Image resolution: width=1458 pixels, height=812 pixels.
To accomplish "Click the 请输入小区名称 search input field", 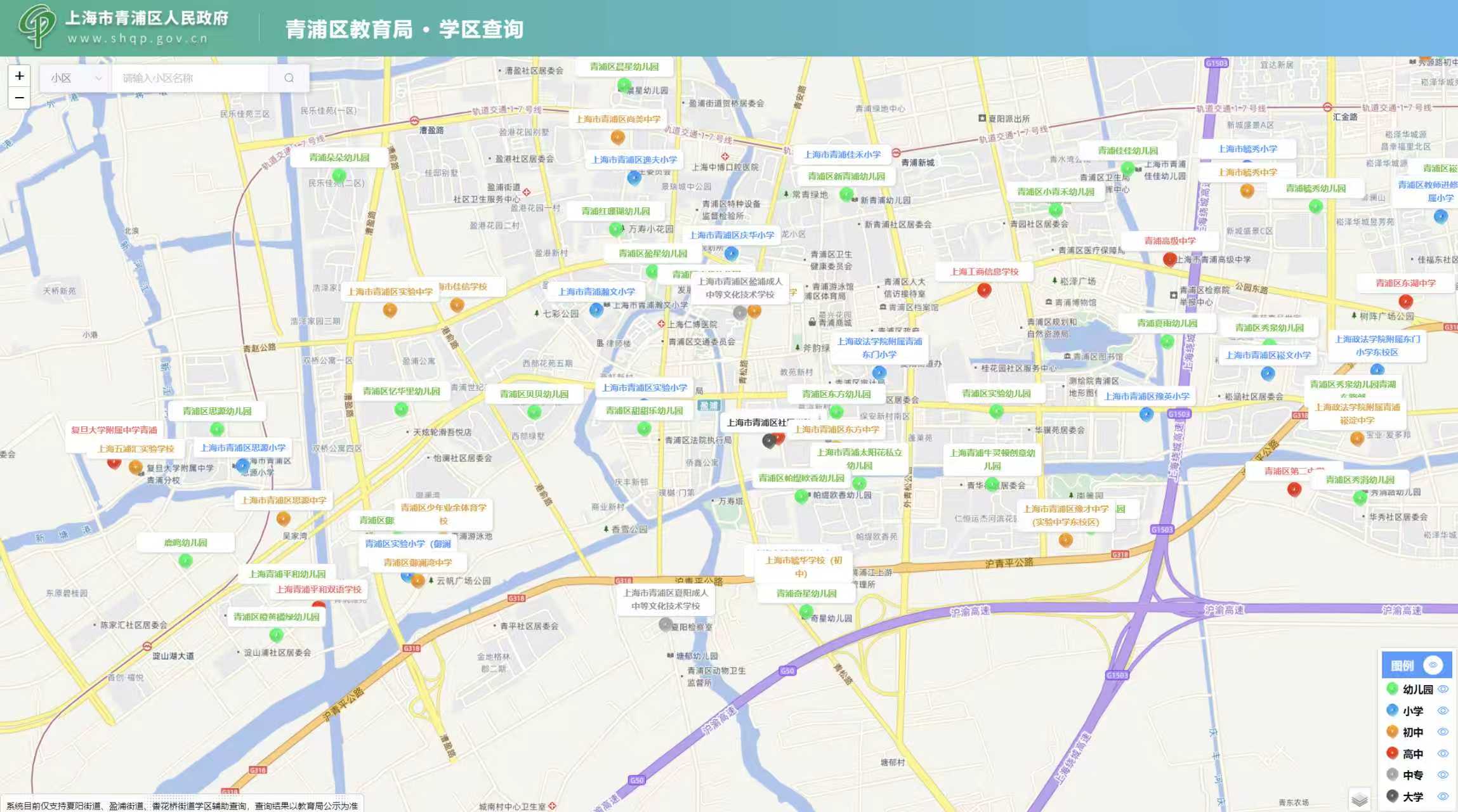I will point(190,78).
